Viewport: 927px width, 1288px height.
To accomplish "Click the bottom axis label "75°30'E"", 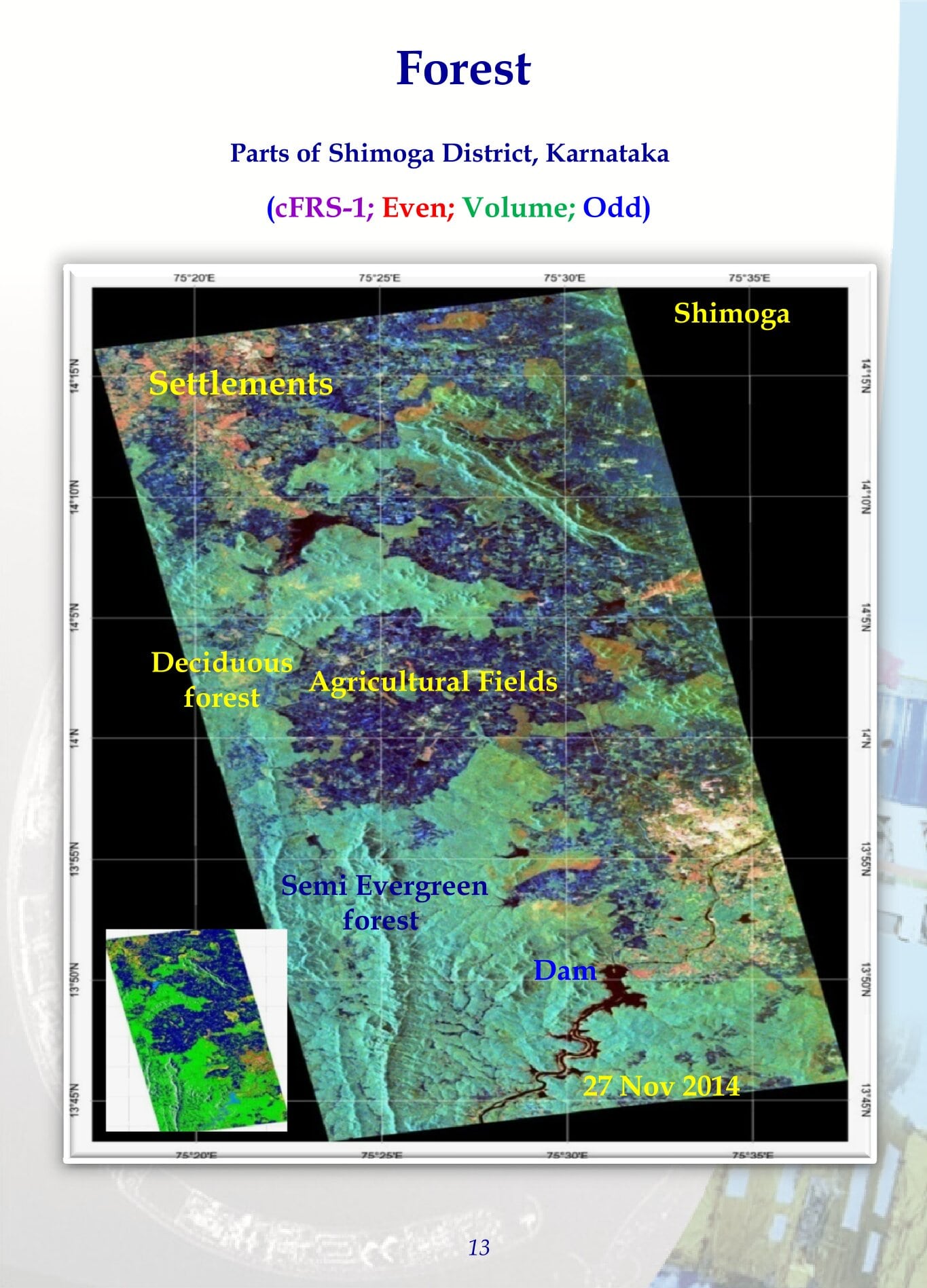I will pos(566,1155).
